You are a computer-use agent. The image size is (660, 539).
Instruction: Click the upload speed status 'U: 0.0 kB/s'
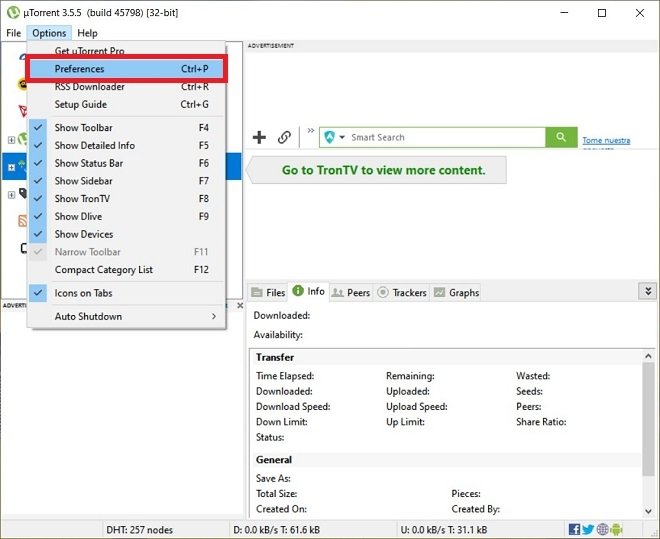444,530
